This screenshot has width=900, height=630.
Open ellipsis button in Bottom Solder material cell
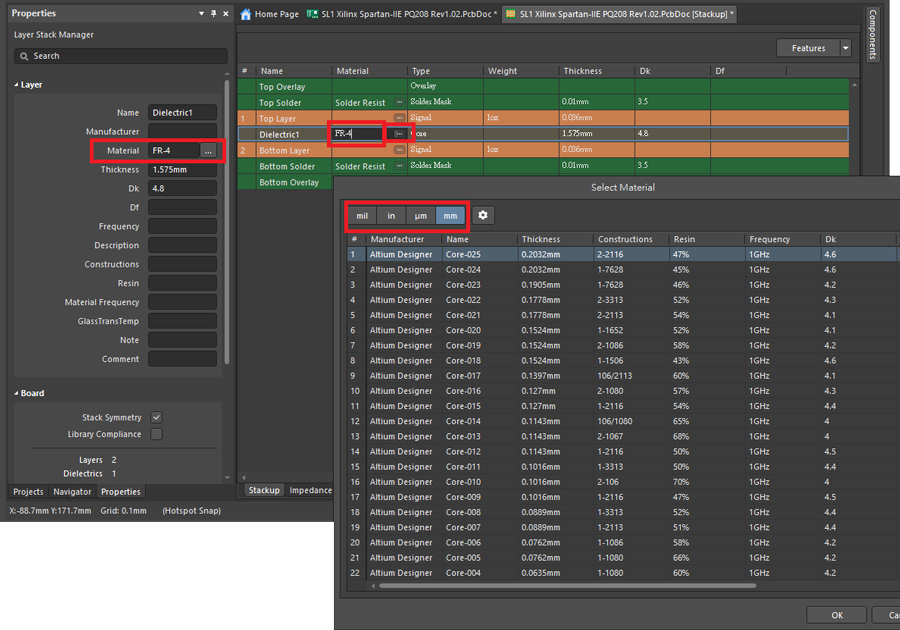tap(399, 166)
